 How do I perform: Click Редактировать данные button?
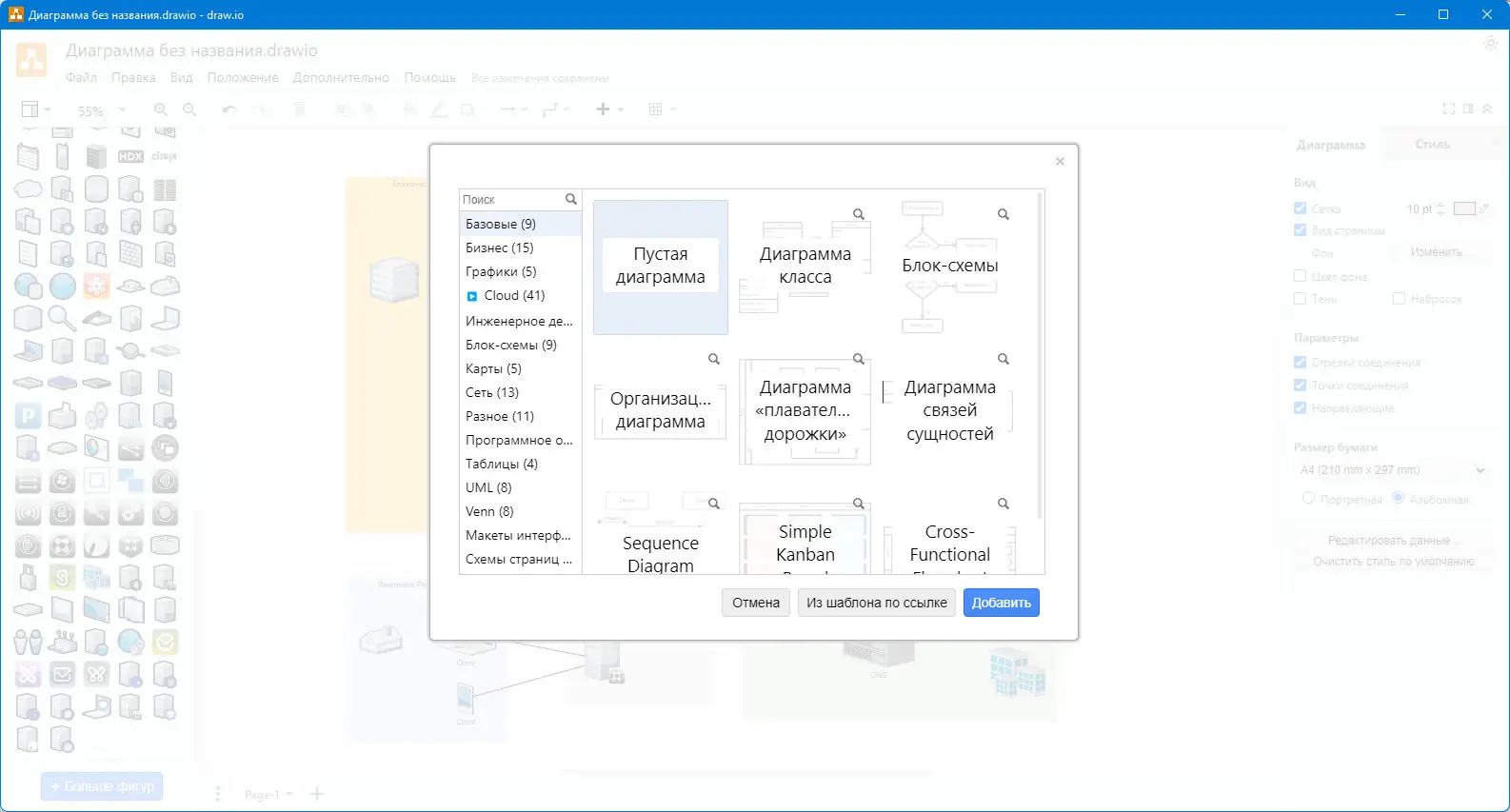[1394, 540]
